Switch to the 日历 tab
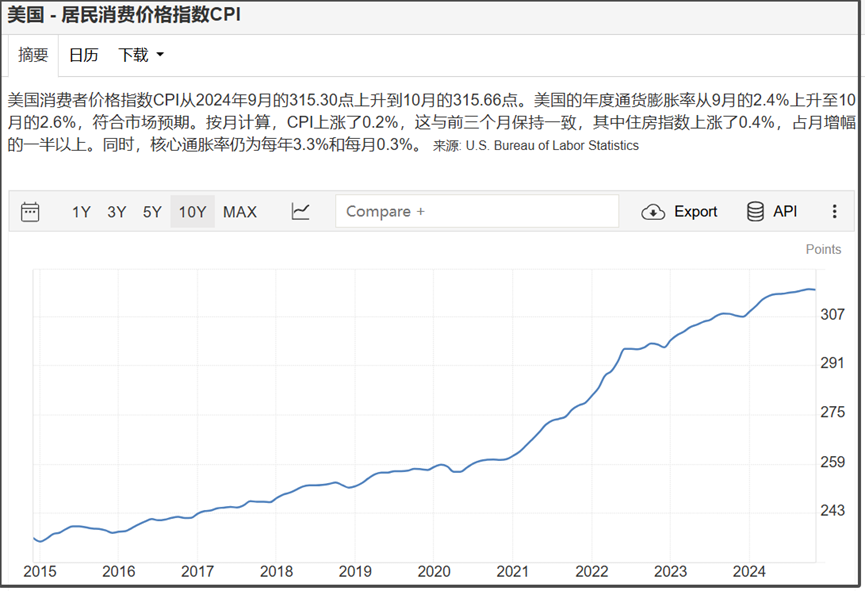The width and height of the screenshot is (865, 591). tap(83, 55)
